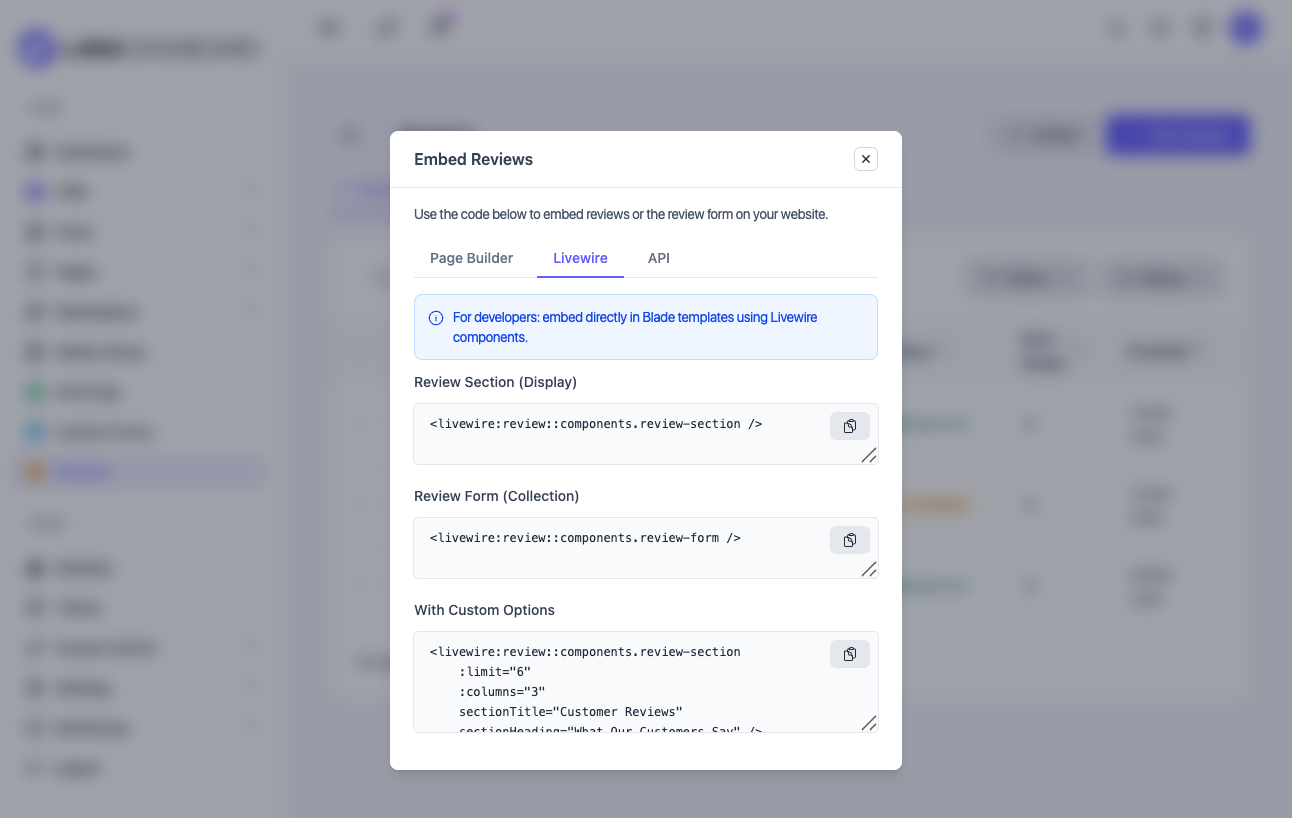Image resolution: width=1292 pixels, height=818 pixels.
Task: Copy the Review Form collection embed code
Action: pos(849,539)
